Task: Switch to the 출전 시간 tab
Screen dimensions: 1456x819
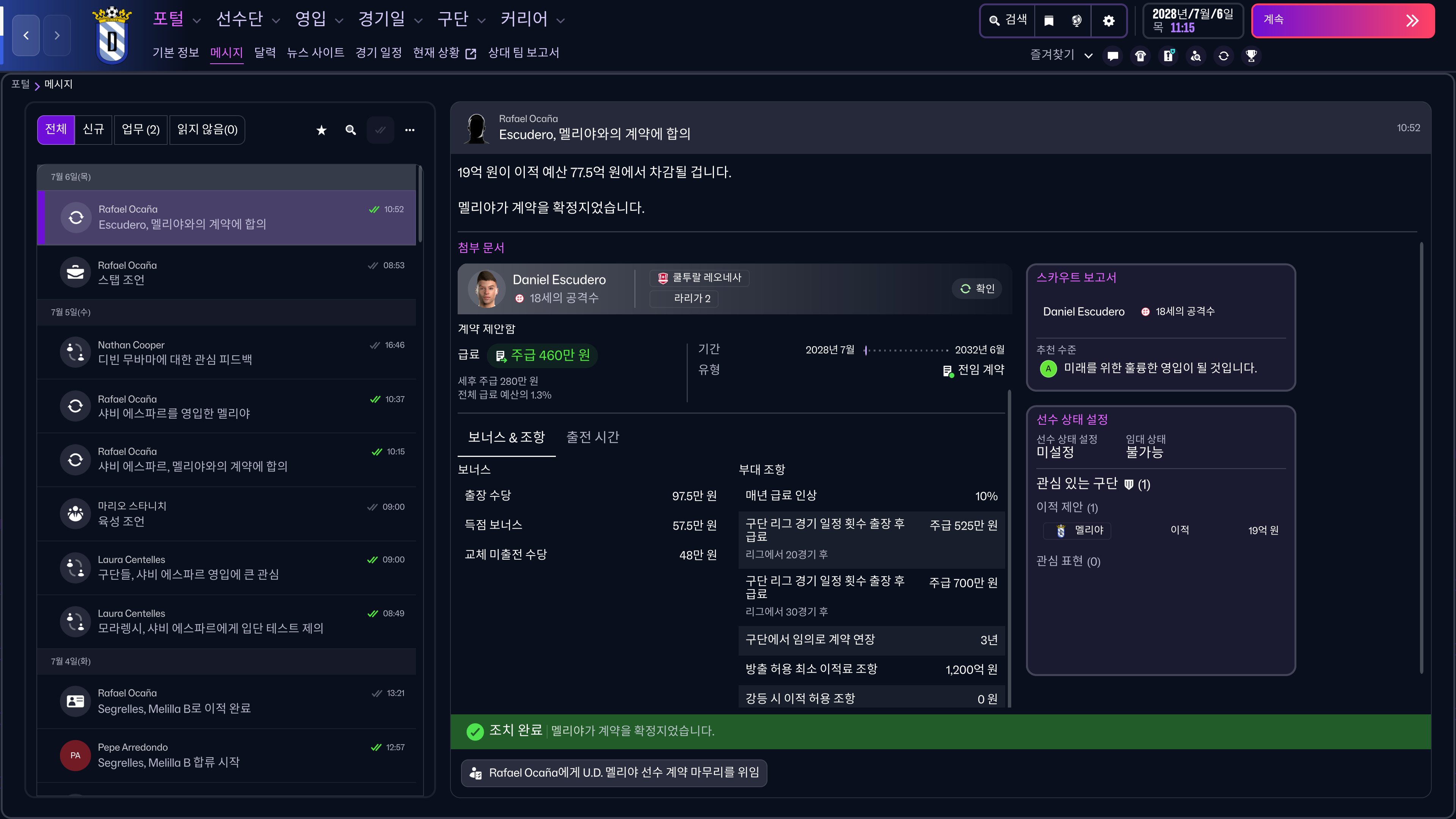Action: click(x=592, y=437)
